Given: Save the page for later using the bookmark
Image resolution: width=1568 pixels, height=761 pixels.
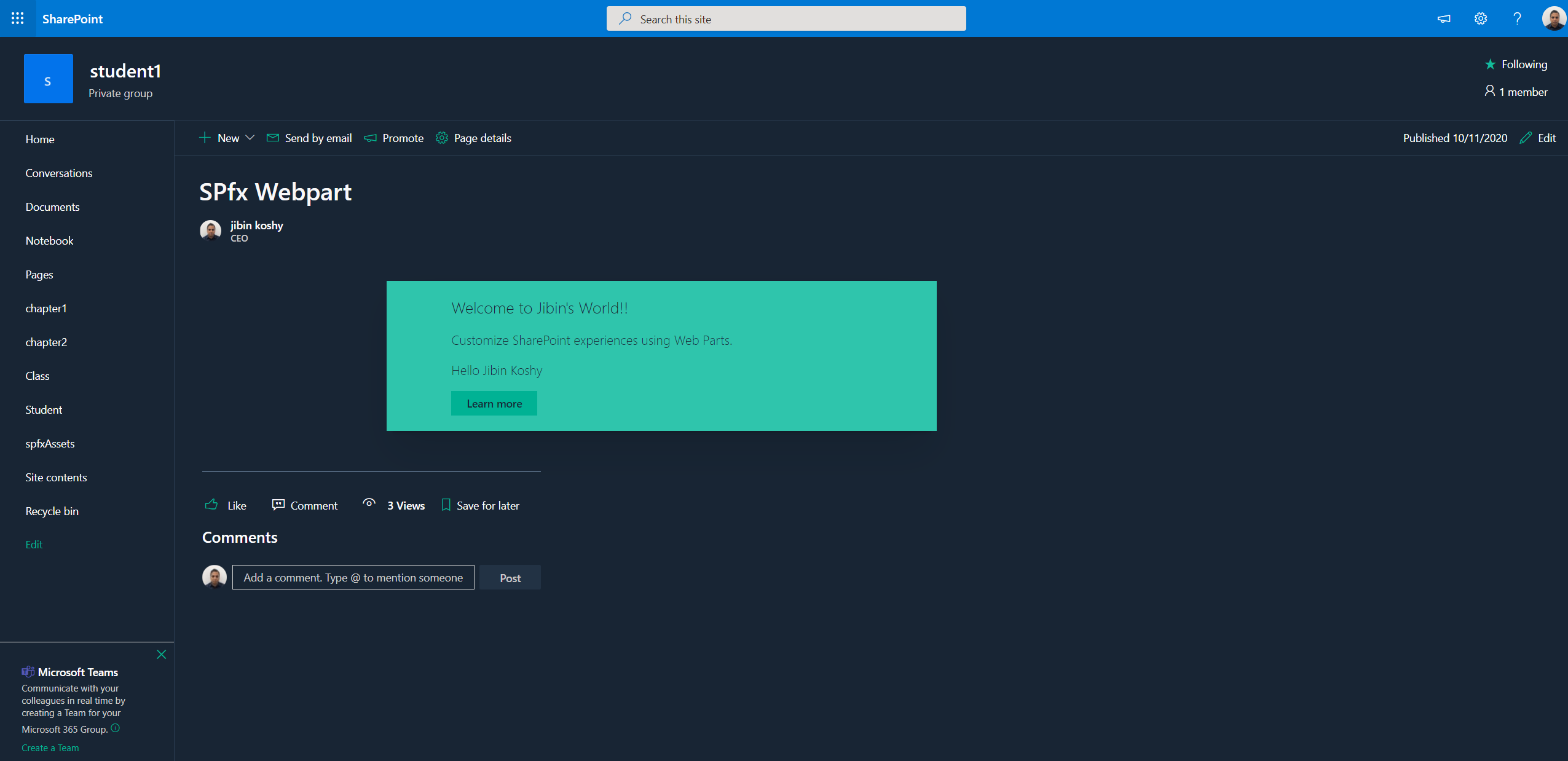Looking at the screenshot, I should point(480,505).
